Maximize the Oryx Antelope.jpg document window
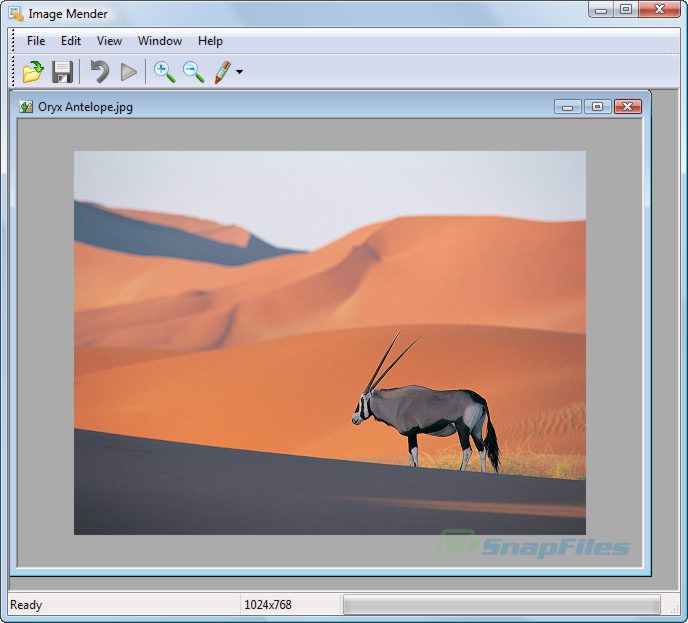 point(597,106)
